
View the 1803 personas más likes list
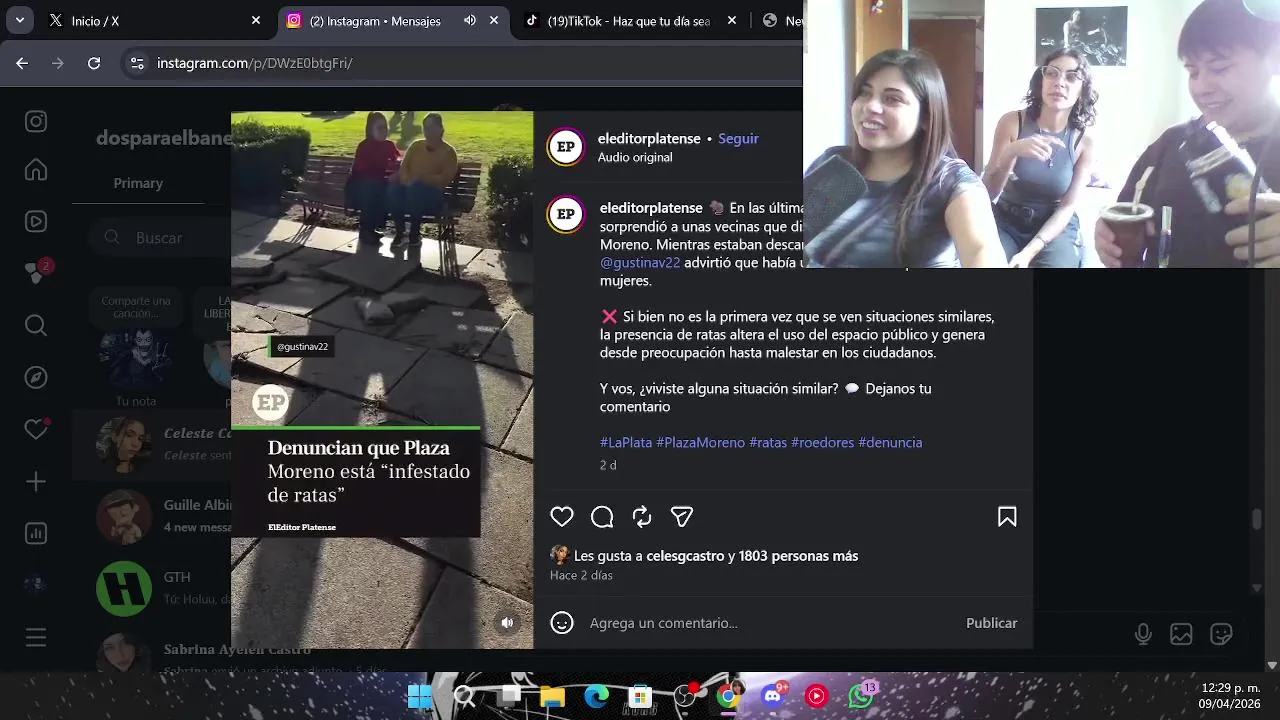pos(798,556)
